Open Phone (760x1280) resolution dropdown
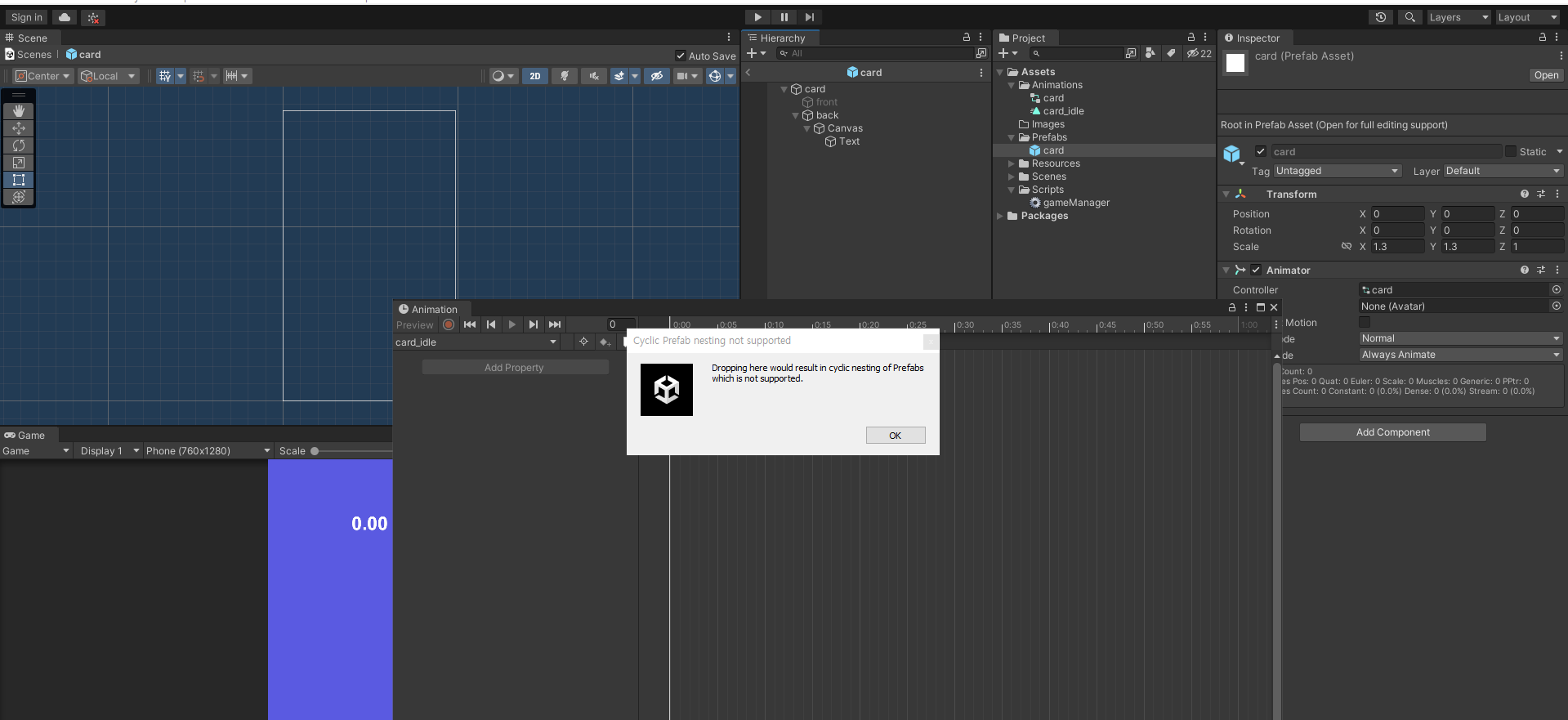 point(208,450)
